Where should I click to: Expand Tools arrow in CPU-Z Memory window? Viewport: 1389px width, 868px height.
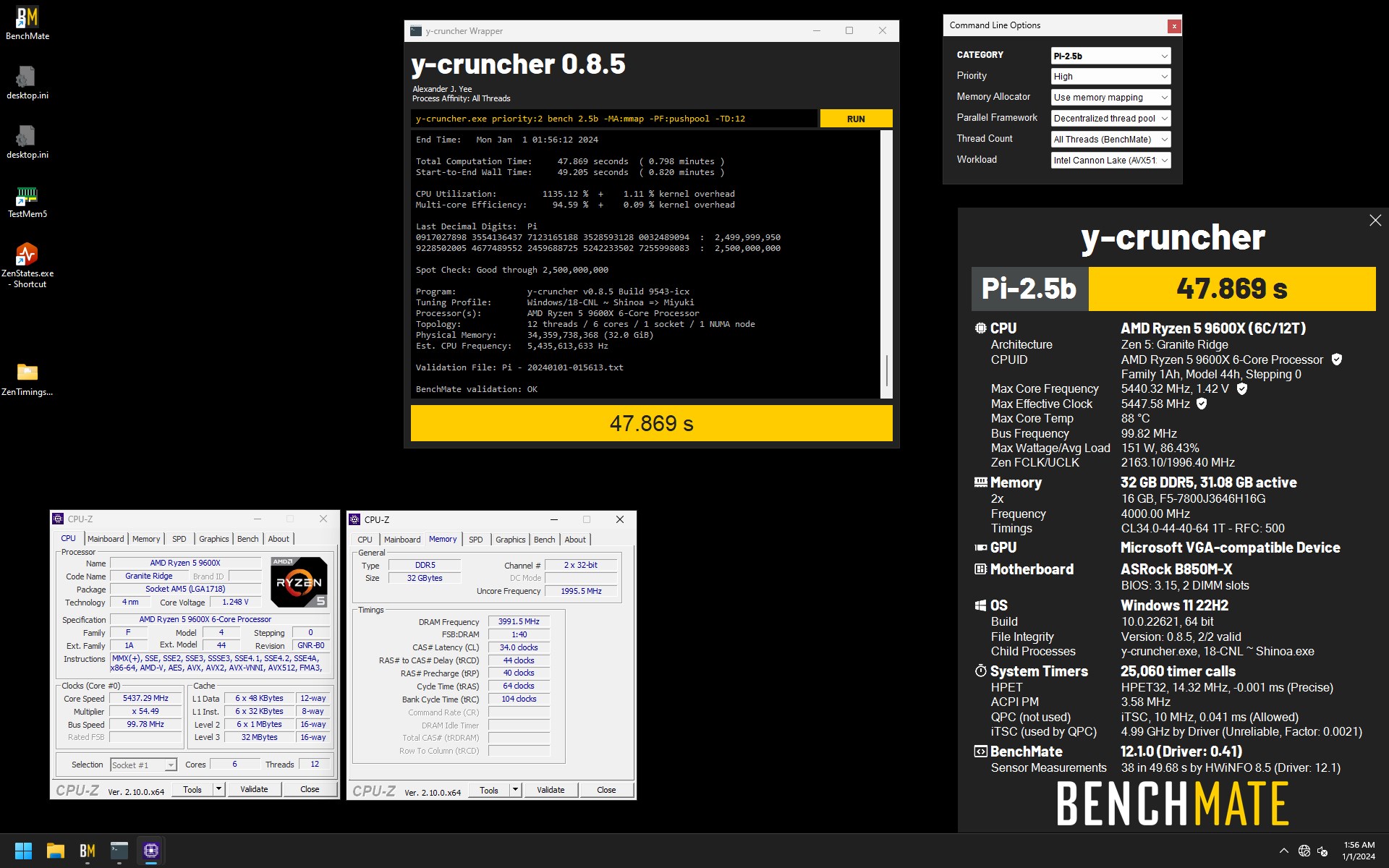515,790
